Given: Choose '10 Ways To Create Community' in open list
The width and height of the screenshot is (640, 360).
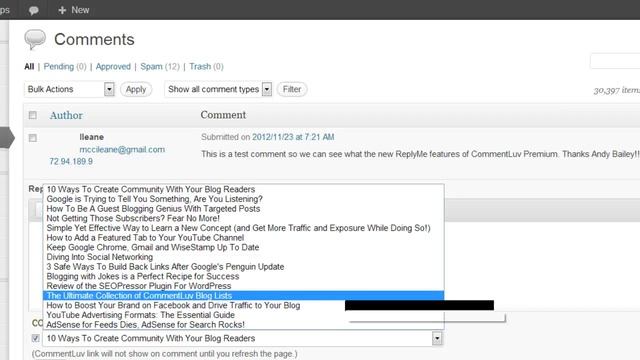Looking at the screenshot, I should pos(243,189).
